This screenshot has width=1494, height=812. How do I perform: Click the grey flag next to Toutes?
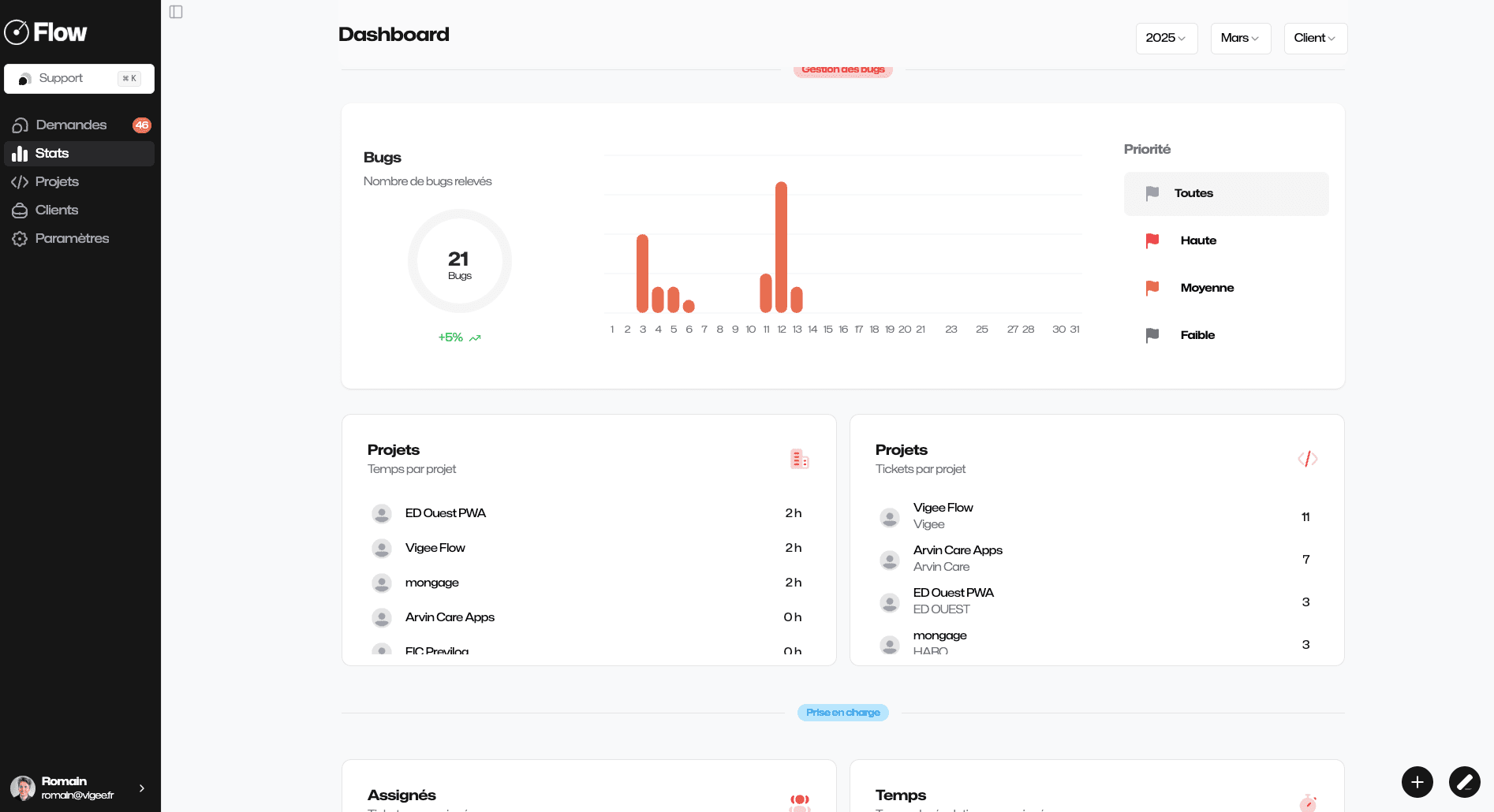coord(1152,193)
